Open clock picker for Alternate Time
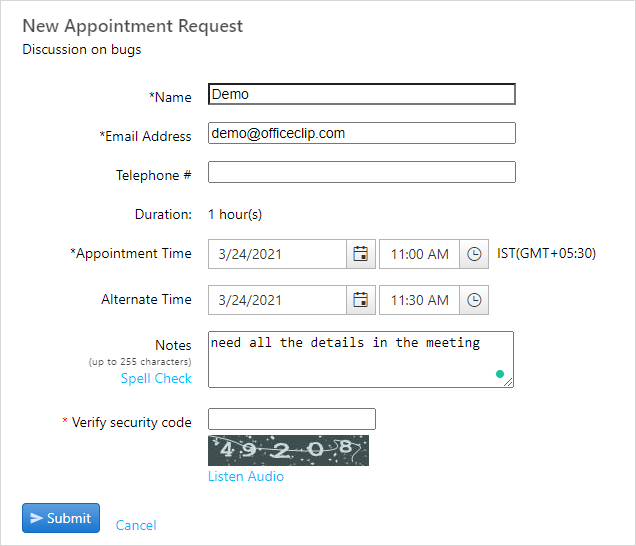Viewport: 636px width, 546px height. tap(474, 300)
